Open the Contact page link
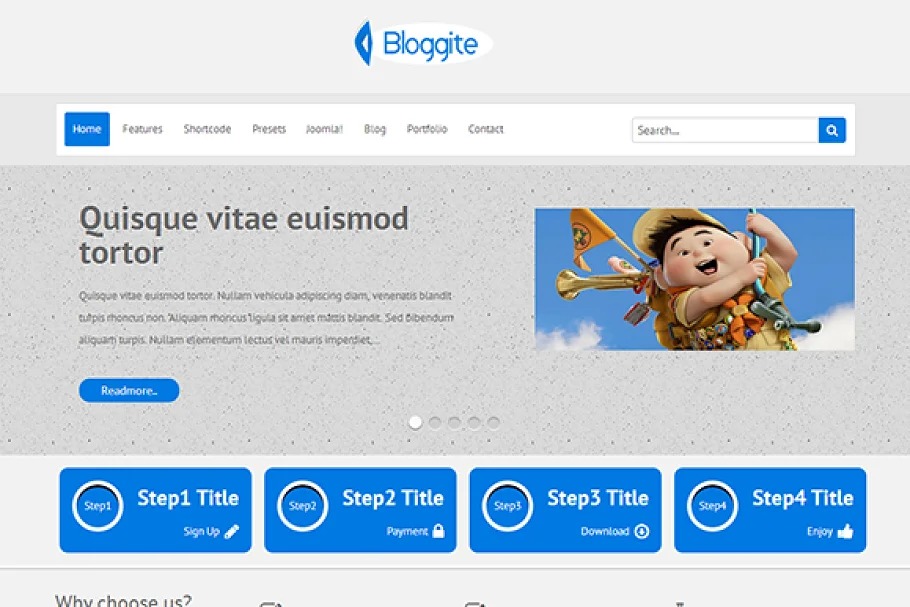This screenshot has width=910, height=607. tap(486, 129)
